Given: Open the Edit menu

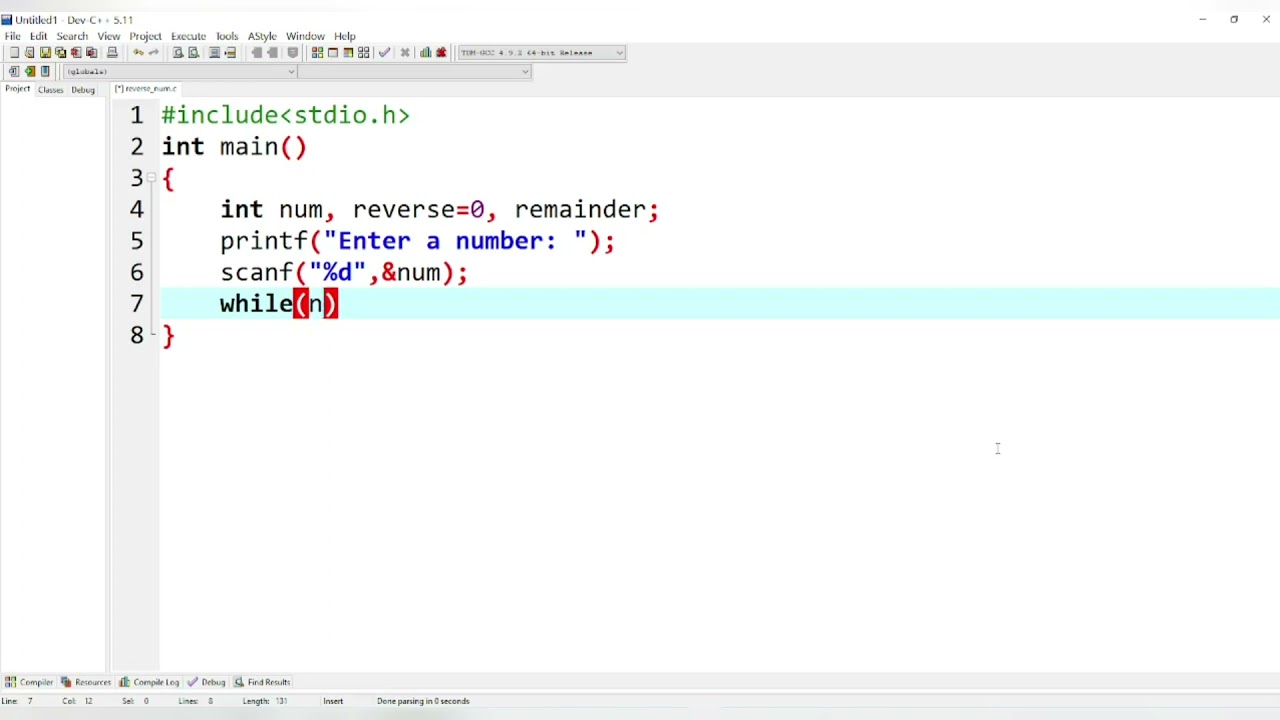Looking at the screenshot, I should (x=38, y=36).
